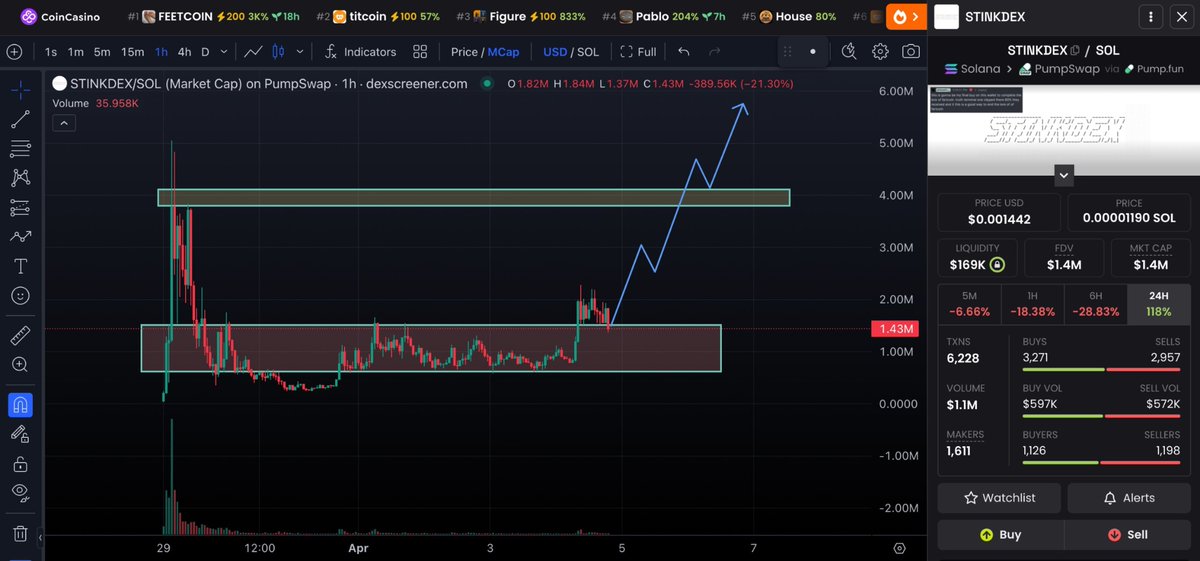Open the horizontal lines tool group
Image resolution: width=1200 pixels, height=561 pixels.
(x=20, y=149)
